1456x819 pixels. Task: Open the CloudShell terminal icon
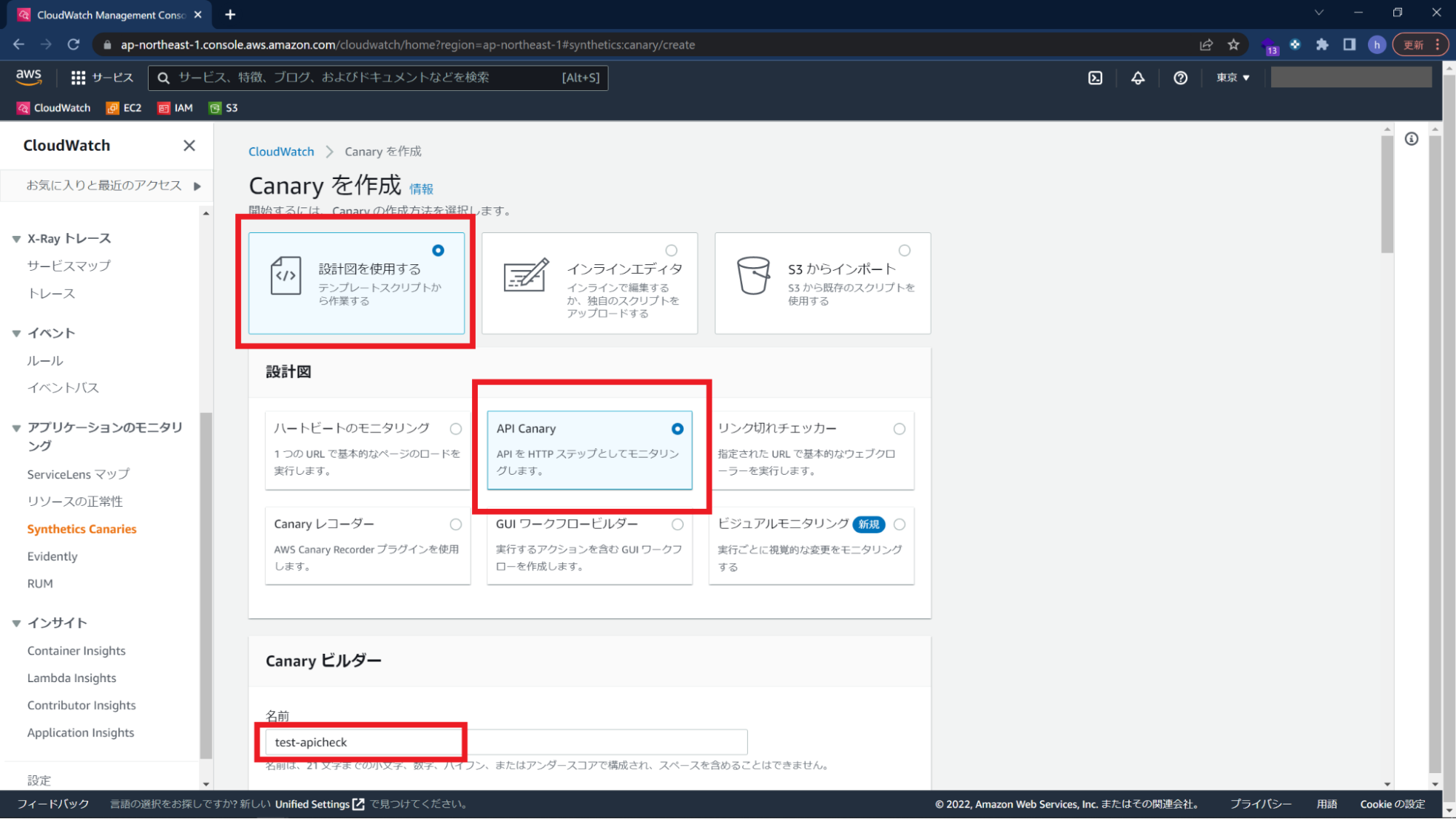[1095, 78]
